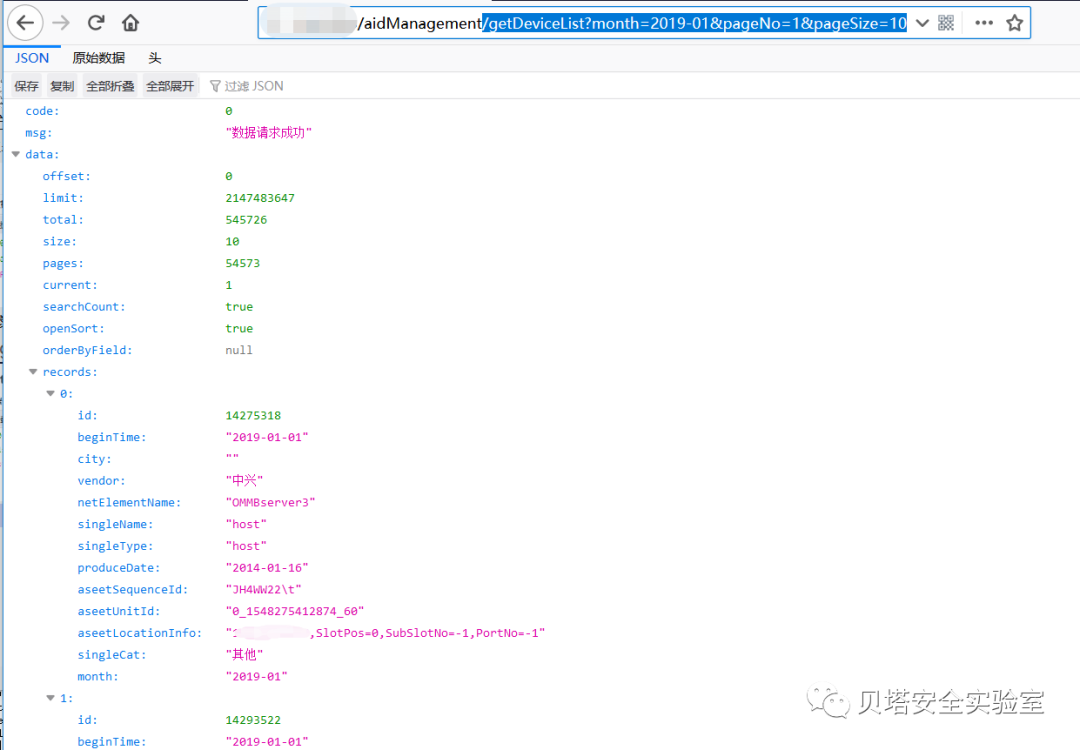Open the 头 headers tab

point(155,58)
